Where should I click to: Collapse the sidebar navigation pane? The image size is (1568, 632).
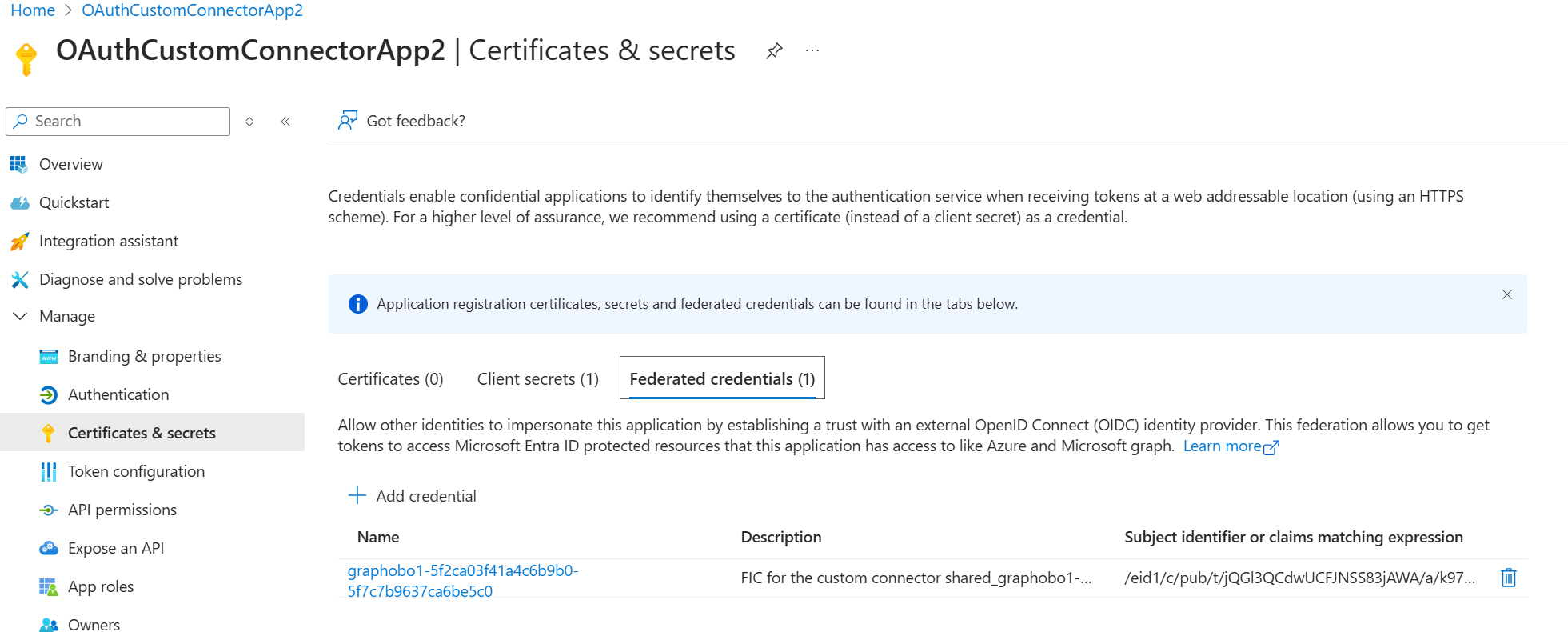tap(285, 122)
